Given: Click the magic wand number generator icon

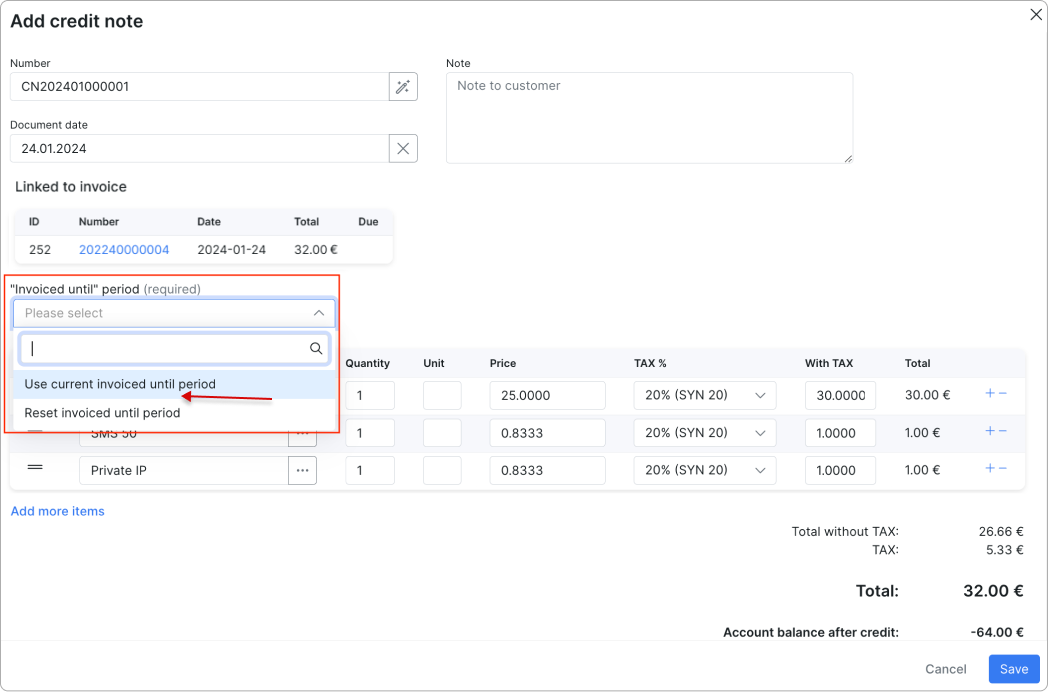Looking at the screenshot, I should pos(403,87).
